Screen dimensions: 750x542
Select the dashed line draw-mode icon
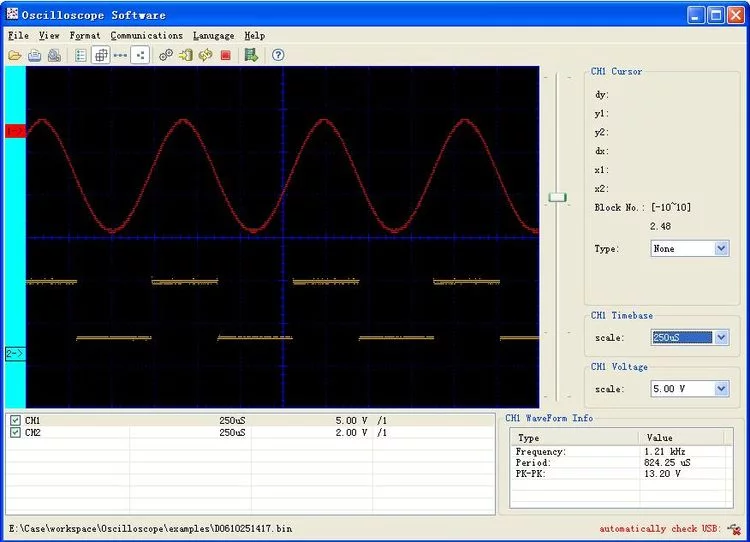pyautogui.click(x=120, y=55)
